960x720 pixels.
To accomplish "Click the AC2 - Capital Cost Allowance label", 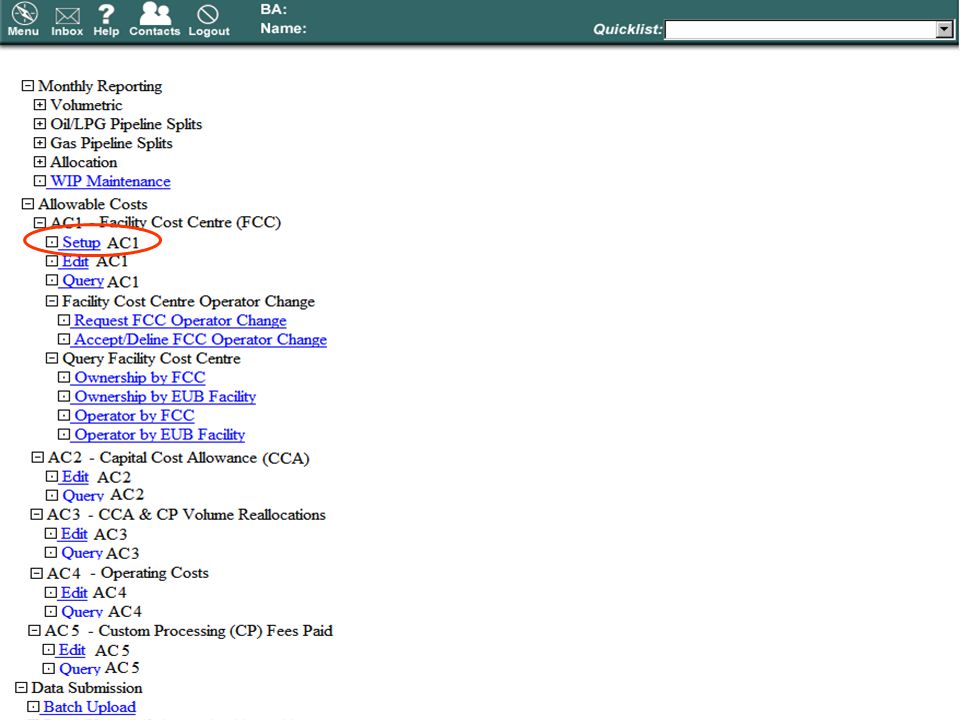I will [x=179, y=457].
